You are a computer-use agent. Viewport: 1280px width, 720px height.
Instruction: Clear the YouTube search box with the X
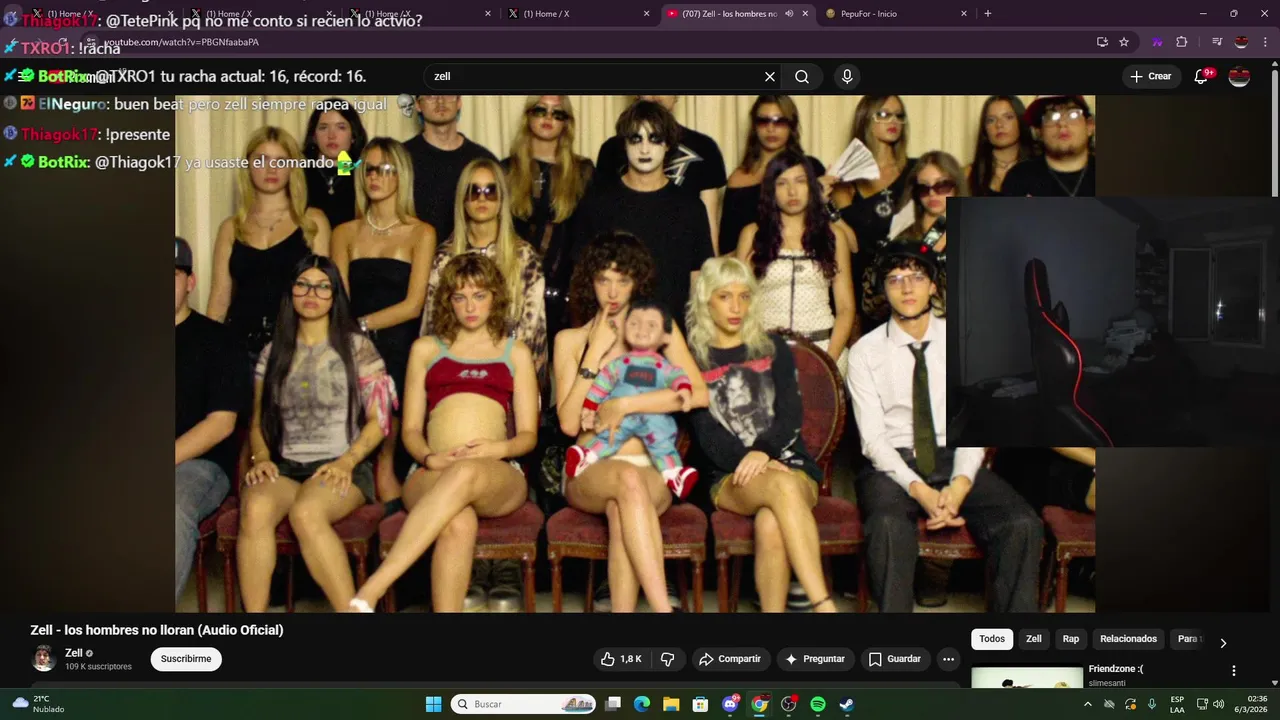coord(770,77)
